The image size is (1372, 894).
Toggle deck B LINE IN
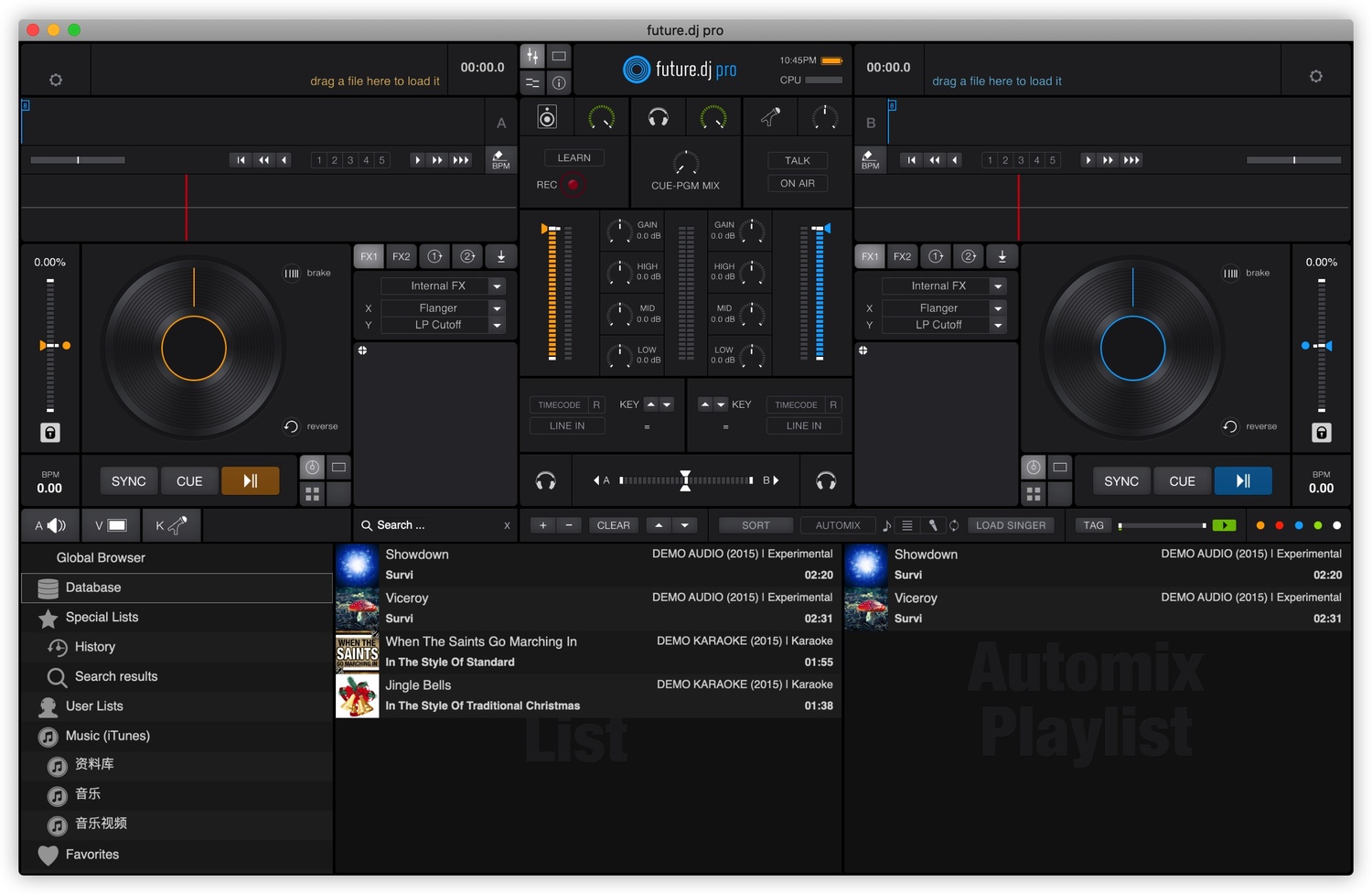(x=804, y=425)
